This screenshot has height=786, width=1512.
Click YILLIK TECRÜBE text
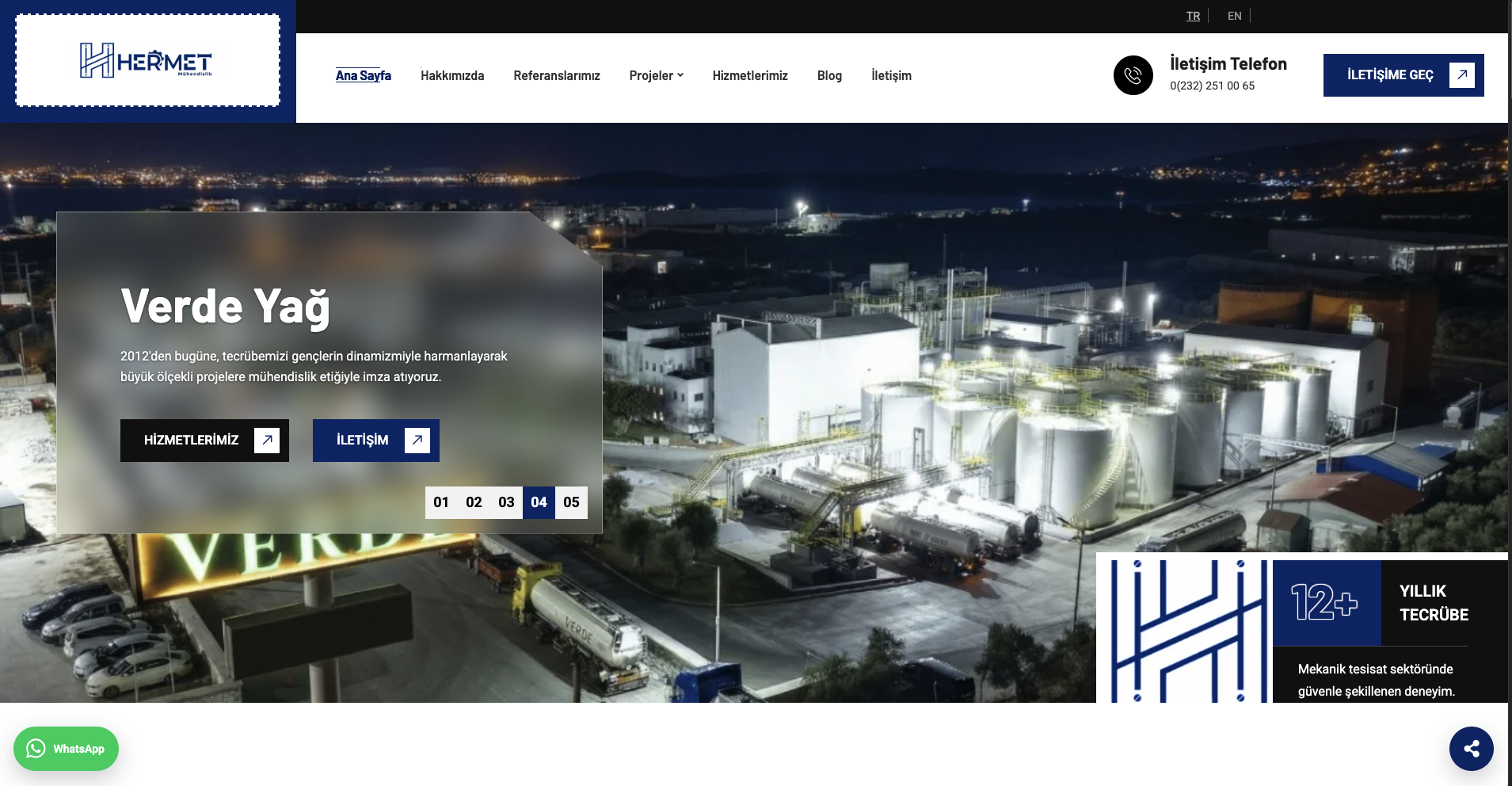click(1434, 603)
